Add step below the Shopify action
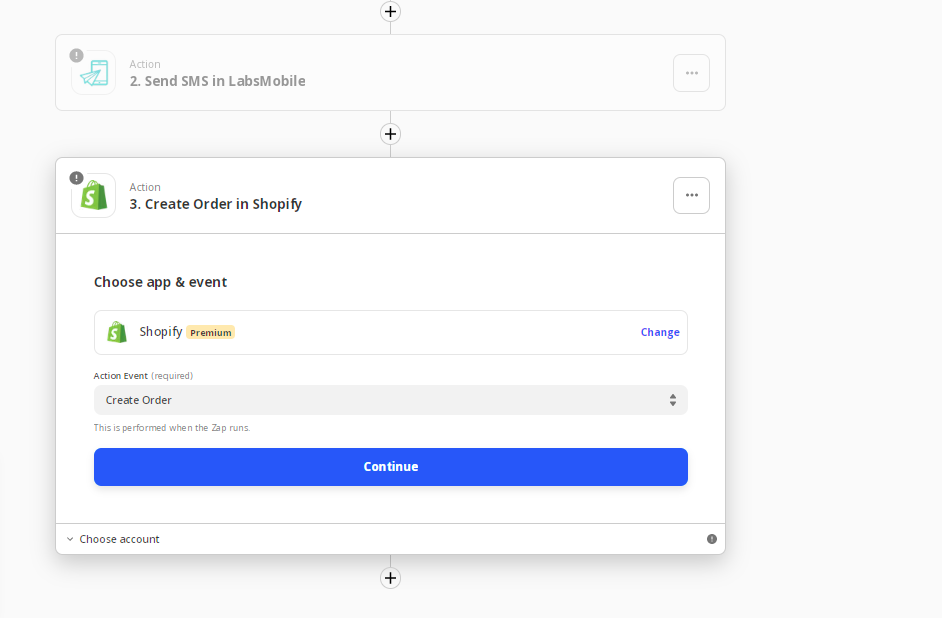 click(390, 578)
